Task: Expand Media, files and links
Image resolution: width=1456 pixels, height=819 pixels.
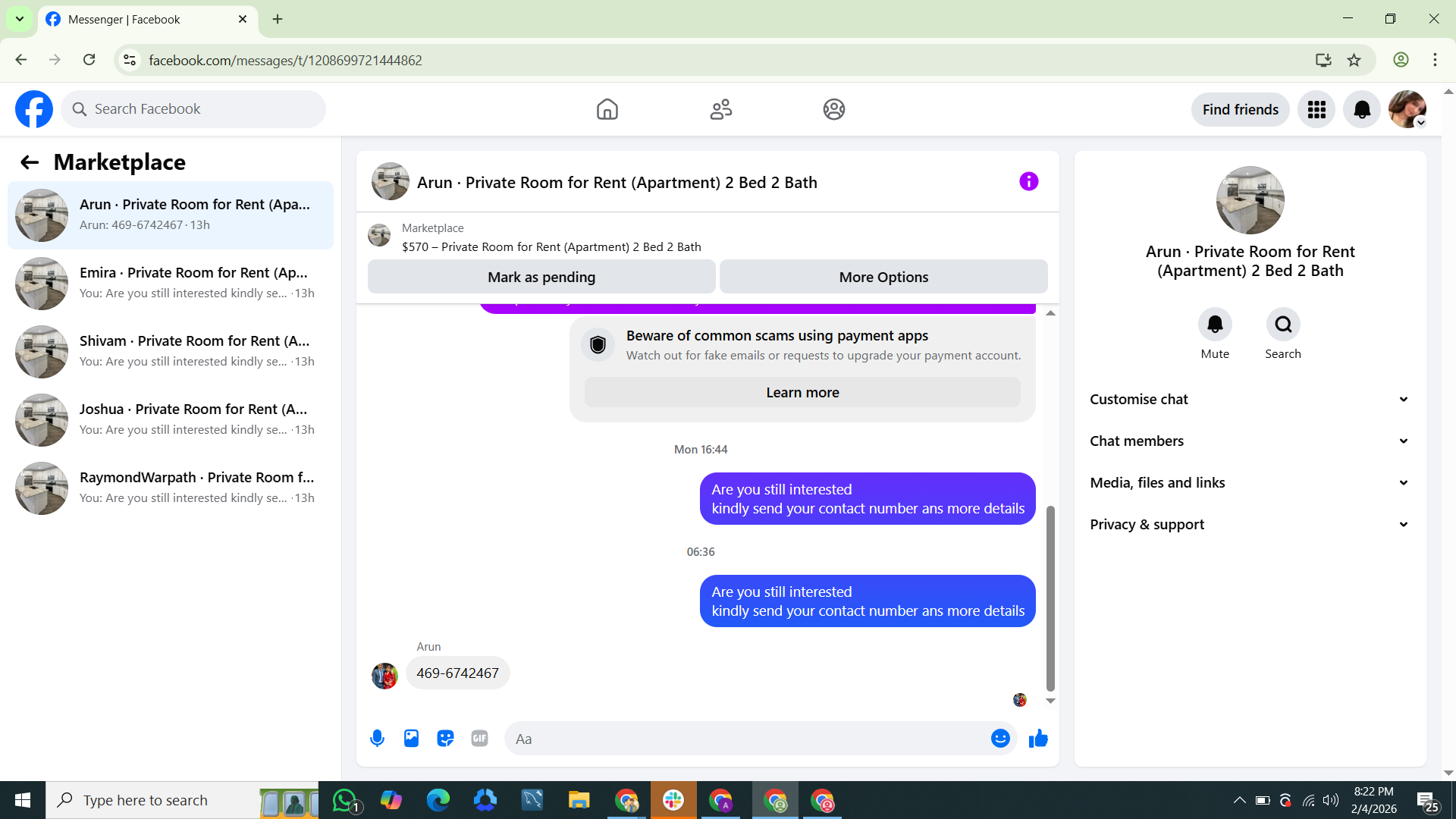Action: tap(1250, 483)
